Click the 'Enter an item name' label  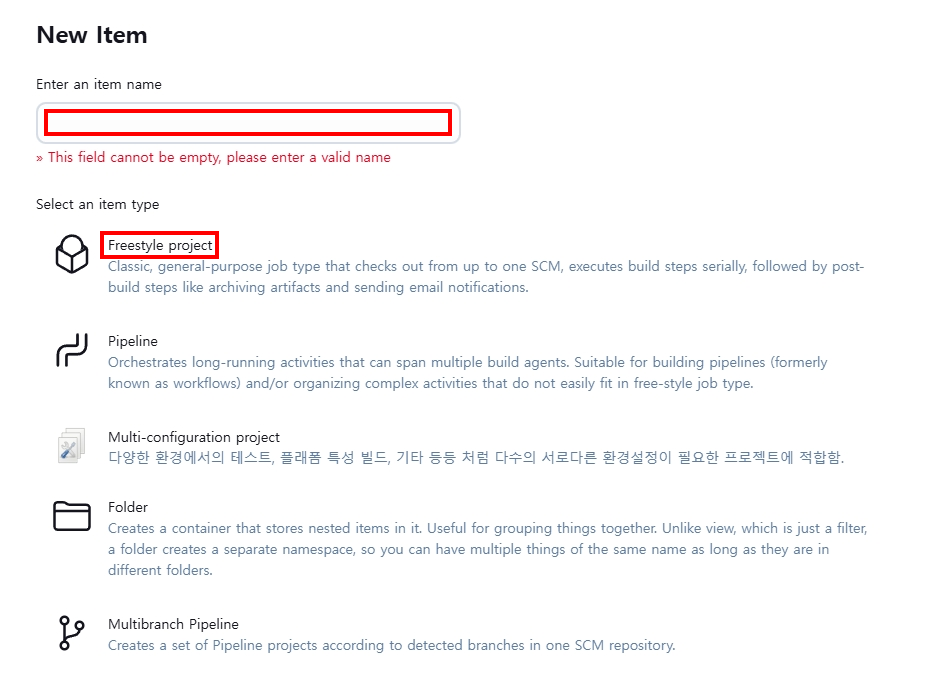[99, 84]
